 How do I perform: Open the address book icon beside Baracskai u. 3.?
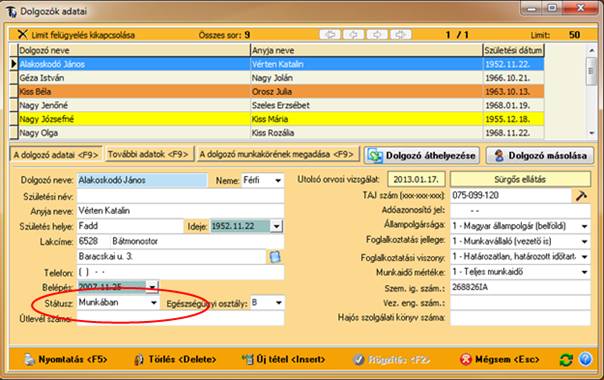[275, 257]
